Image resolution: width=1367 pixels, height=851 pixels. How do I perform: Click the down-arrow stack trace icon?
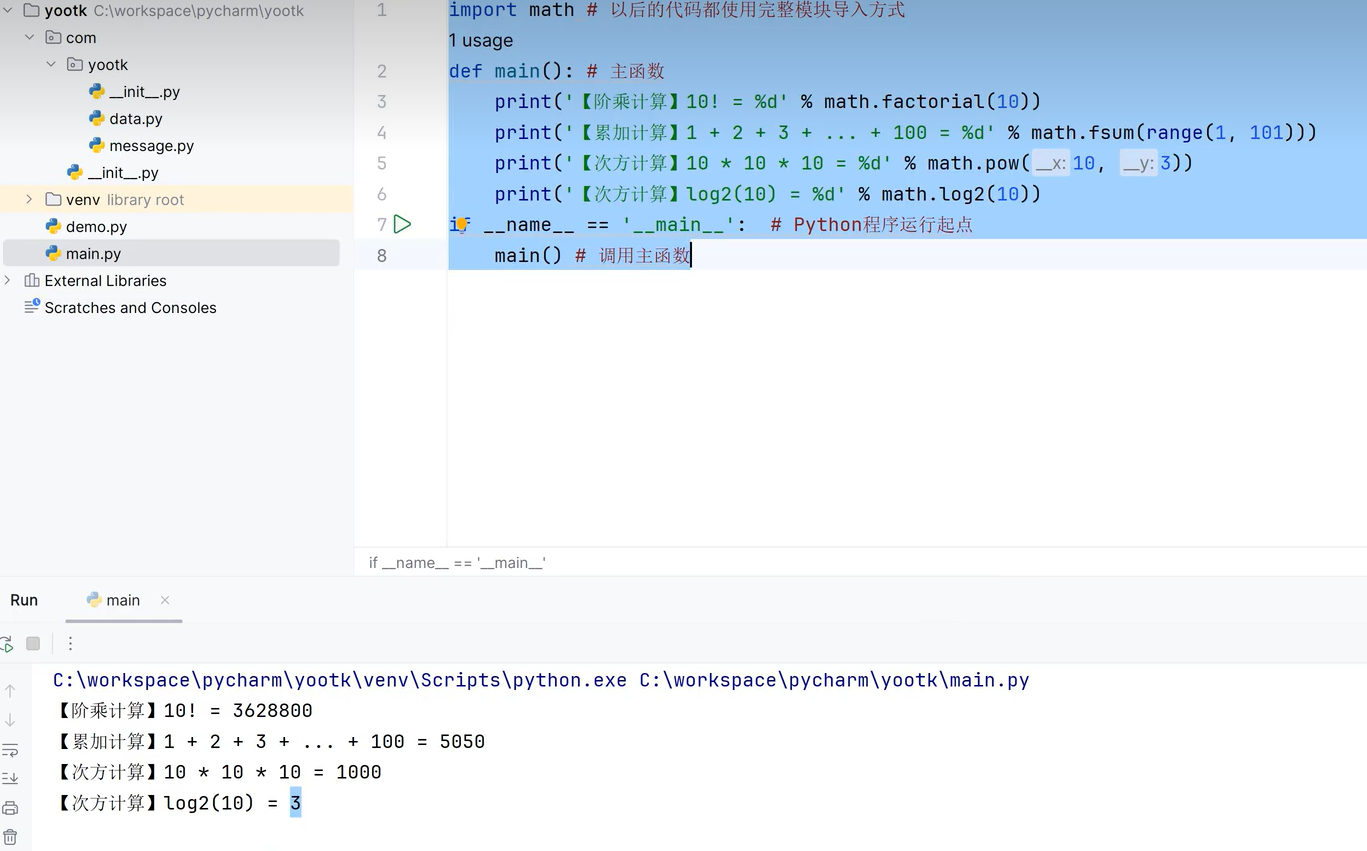pos(10,720)
